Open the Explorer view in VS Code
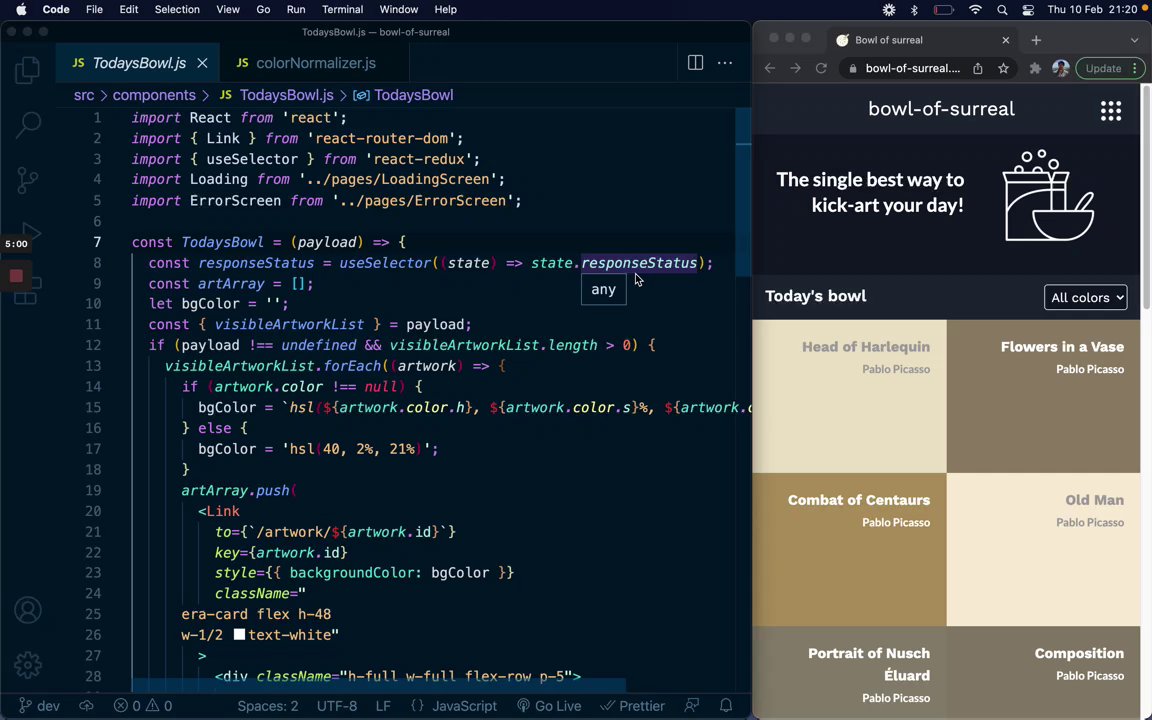This screenshot has height=720, width=1152. point(27,70)
